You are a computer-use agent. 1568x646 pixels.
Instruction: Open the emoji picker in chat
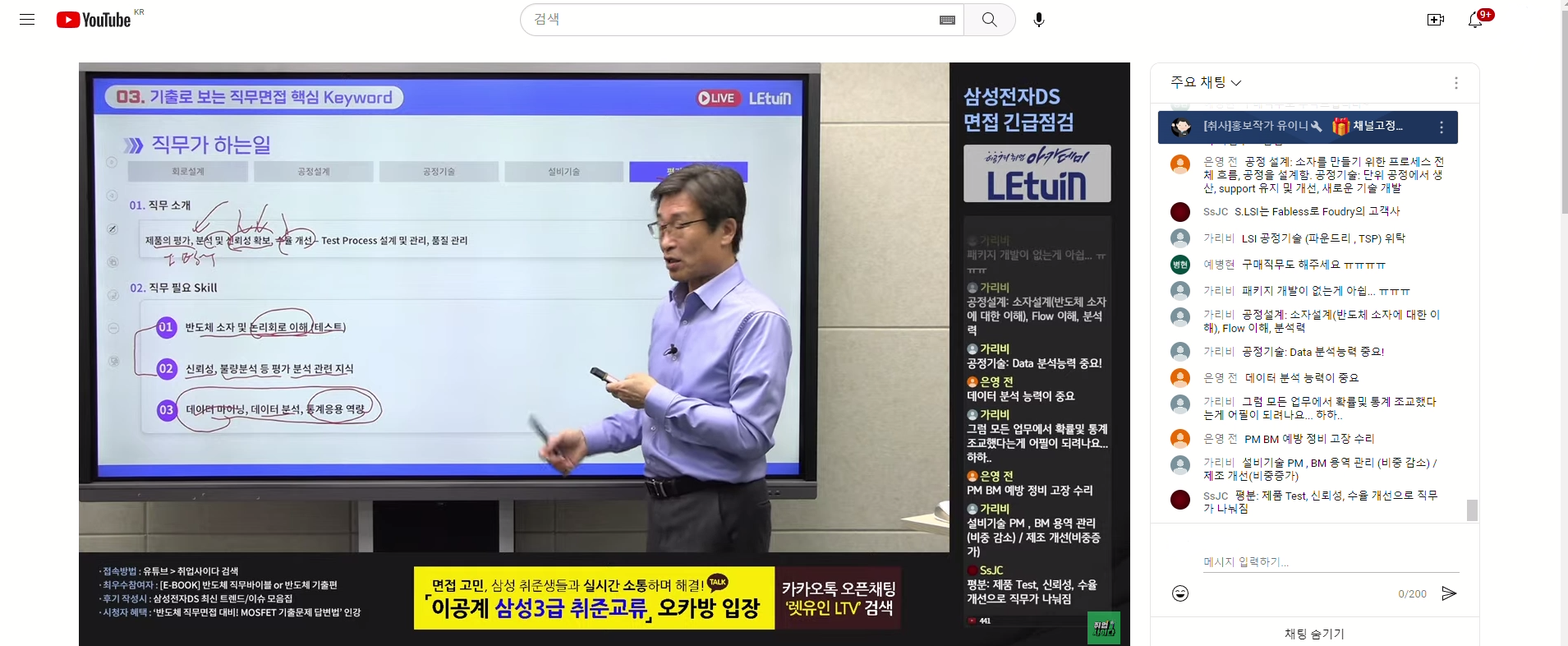(x=1180, y=593)
